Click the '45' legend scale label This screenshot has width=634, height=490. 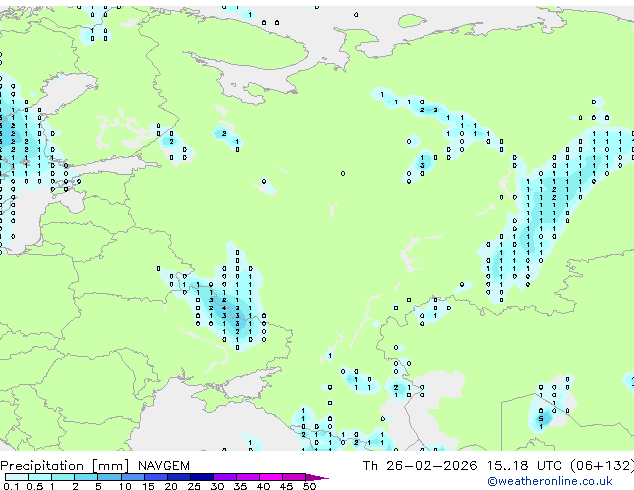pos(286,486)
